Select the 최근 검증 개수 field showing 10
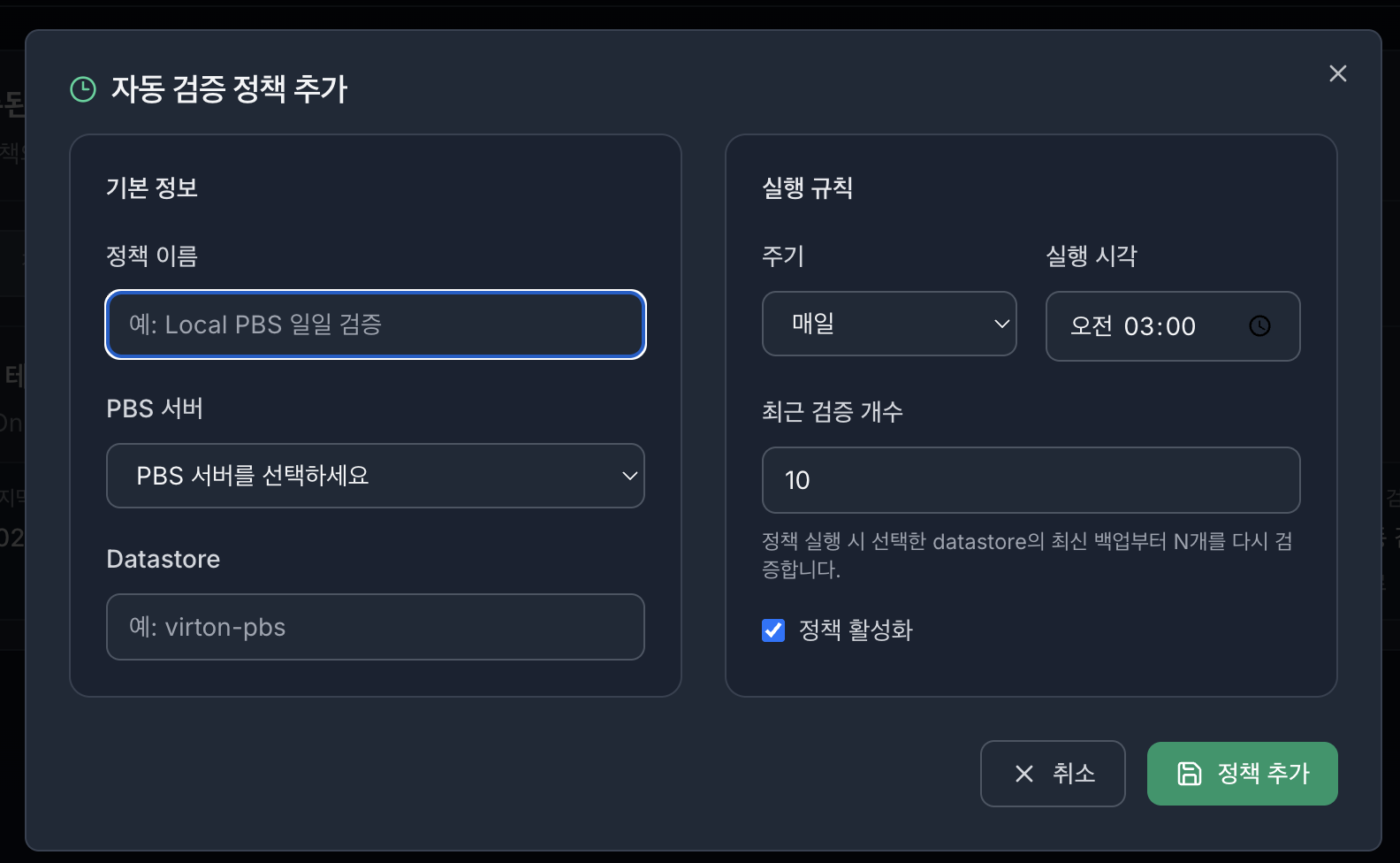Image resolution: width=1400 pixels, height=863 pixels. click(1031, 480)
